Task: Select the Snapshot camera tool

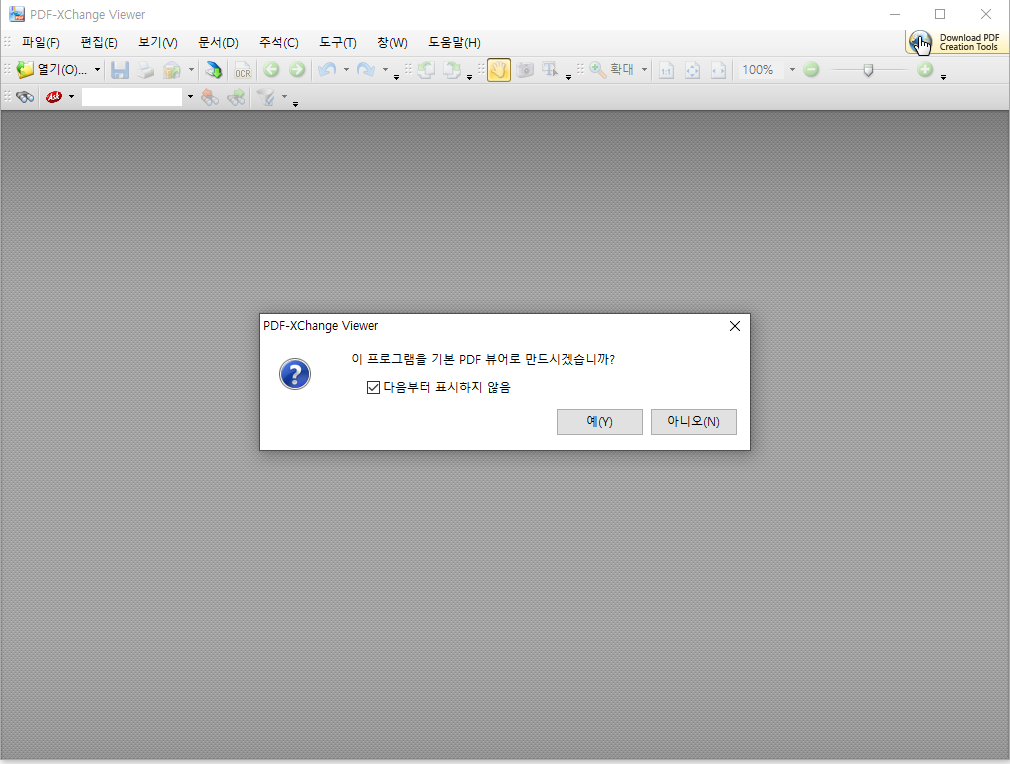Action: pos(525,70)
